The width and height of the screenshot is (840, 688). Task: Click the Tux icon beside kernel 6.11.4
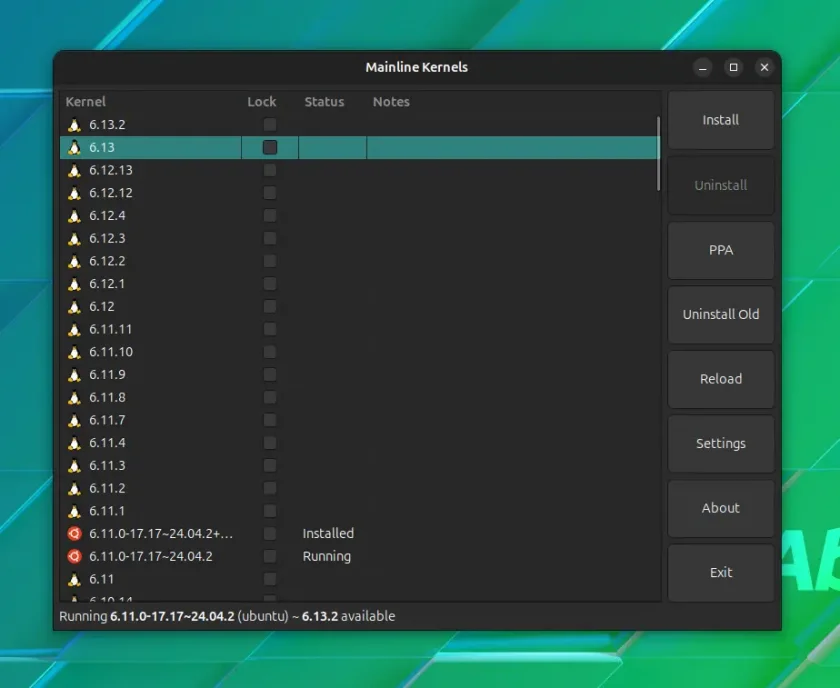[74, 443]
